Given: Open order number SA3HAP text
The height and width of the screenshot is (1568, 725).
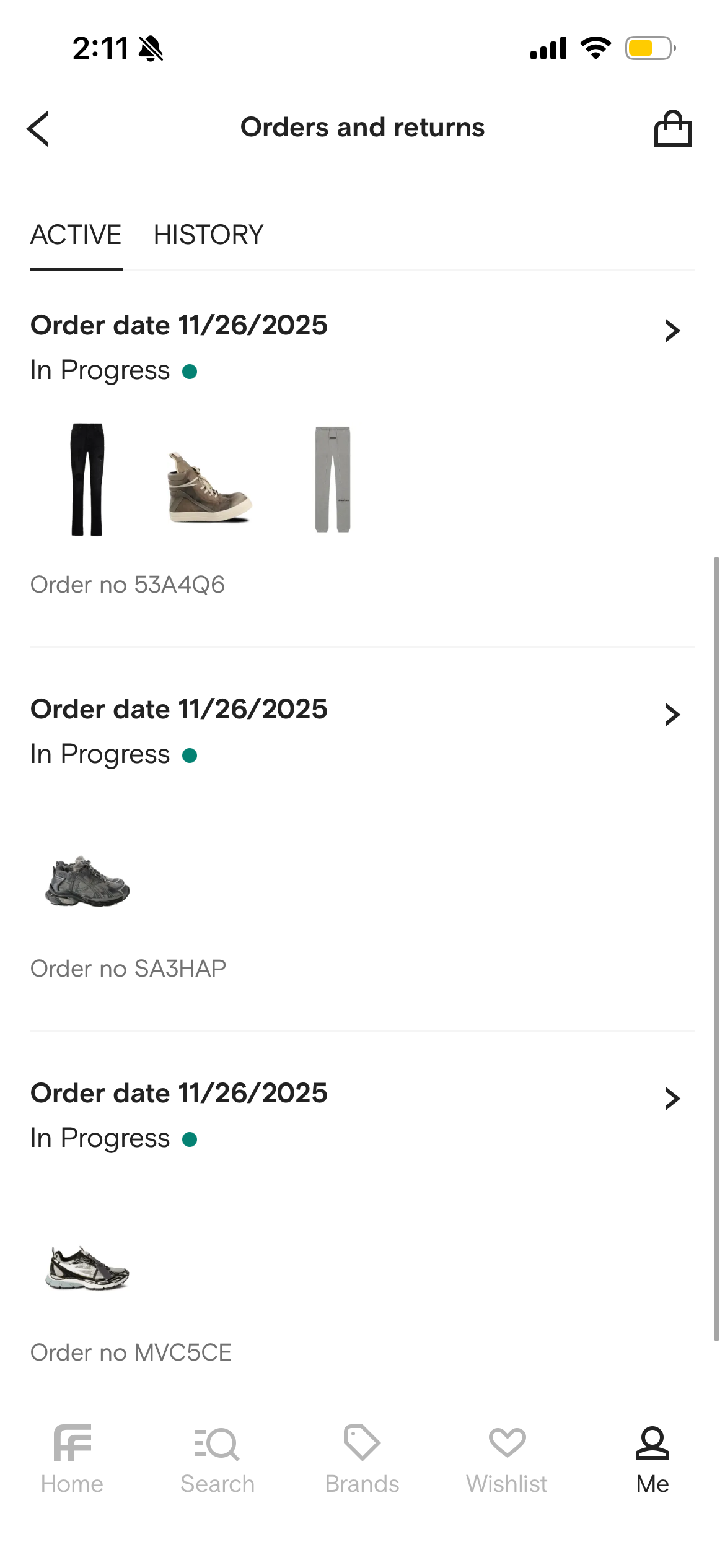Looking at the screenshot, I should click(x=128, y=969).
